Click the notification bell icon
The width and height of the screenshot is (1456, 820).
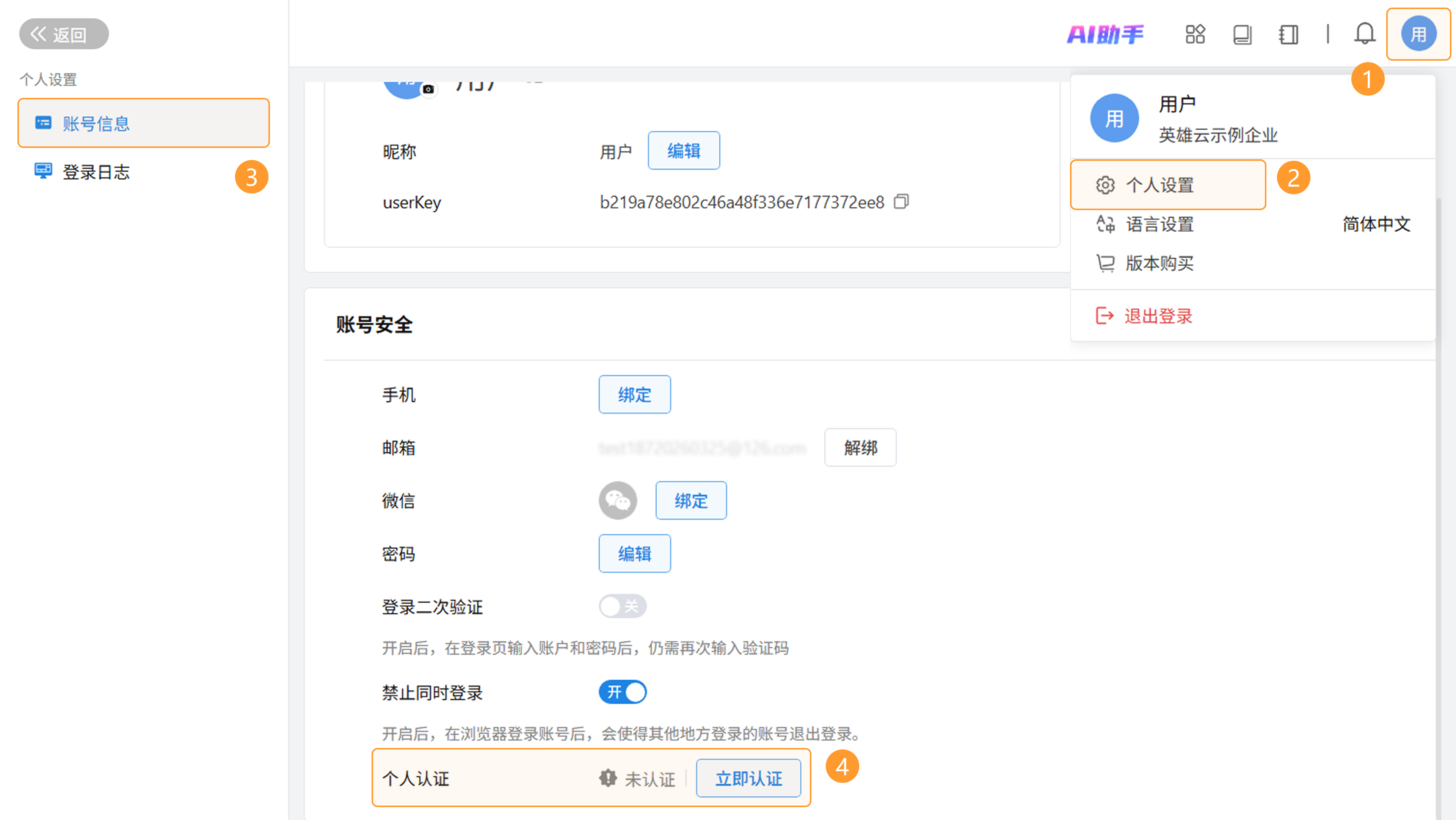(1364, 34)
